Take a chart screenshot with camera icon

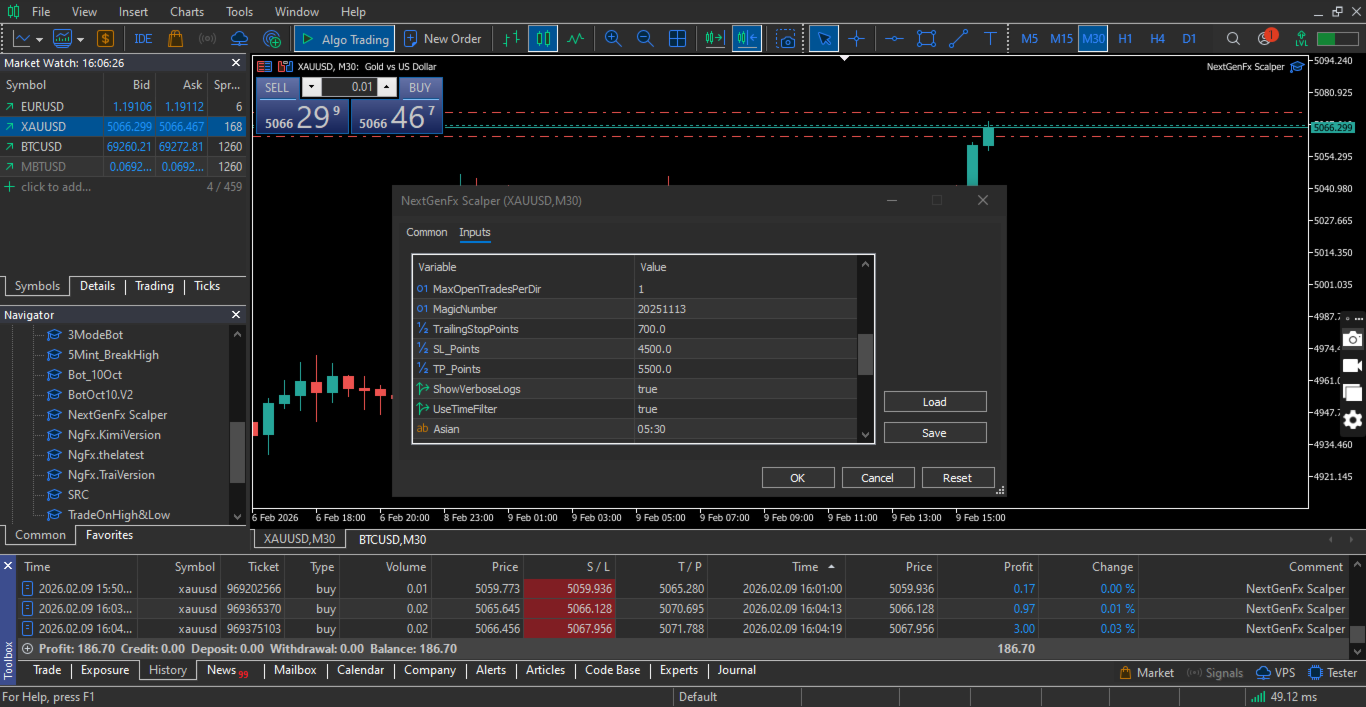[787, 39]
